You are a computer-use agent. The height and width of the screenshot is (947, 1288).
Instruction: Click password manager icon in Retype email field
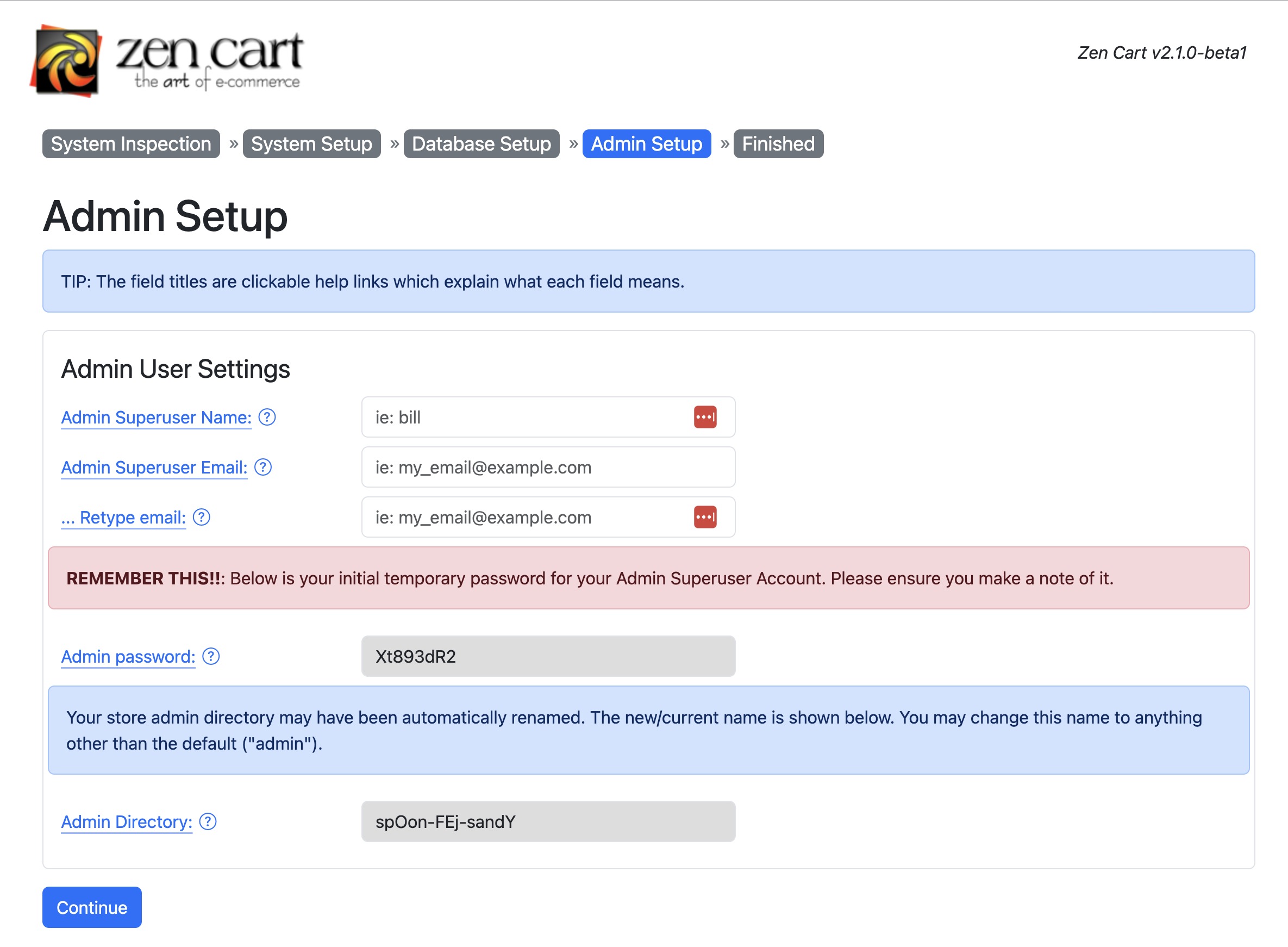coord(705,517)
